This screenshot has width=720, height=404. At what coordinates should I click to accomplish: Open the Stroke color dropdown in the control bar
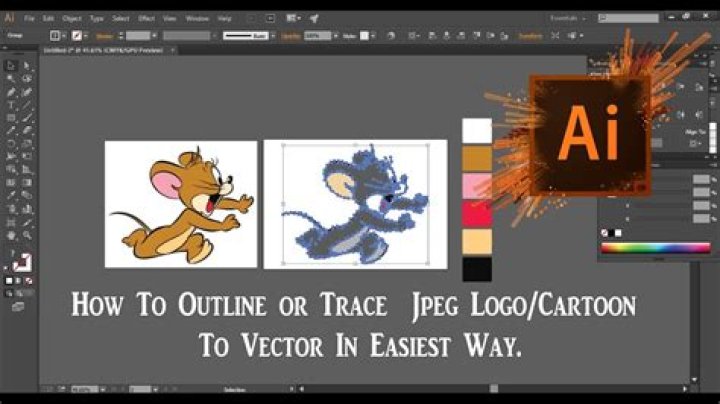(85, 35)
